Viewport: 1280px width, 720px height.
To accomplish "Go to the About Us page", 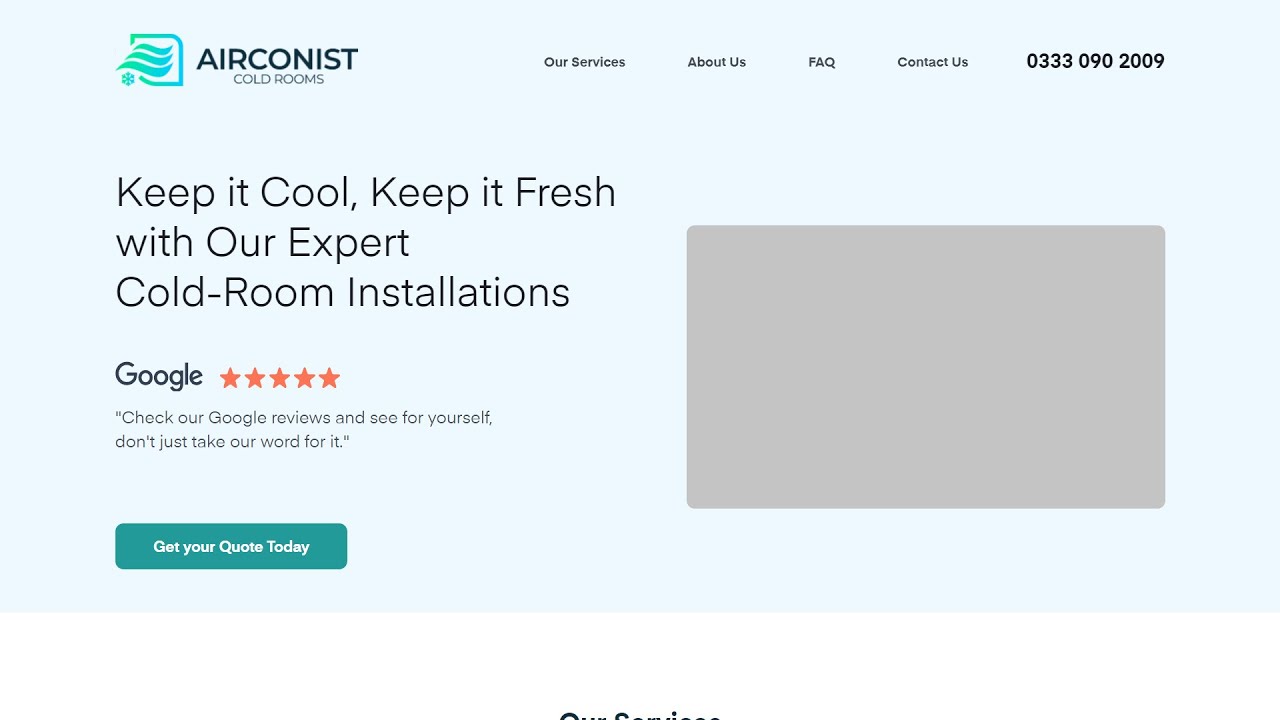I will tap(717, 62).
